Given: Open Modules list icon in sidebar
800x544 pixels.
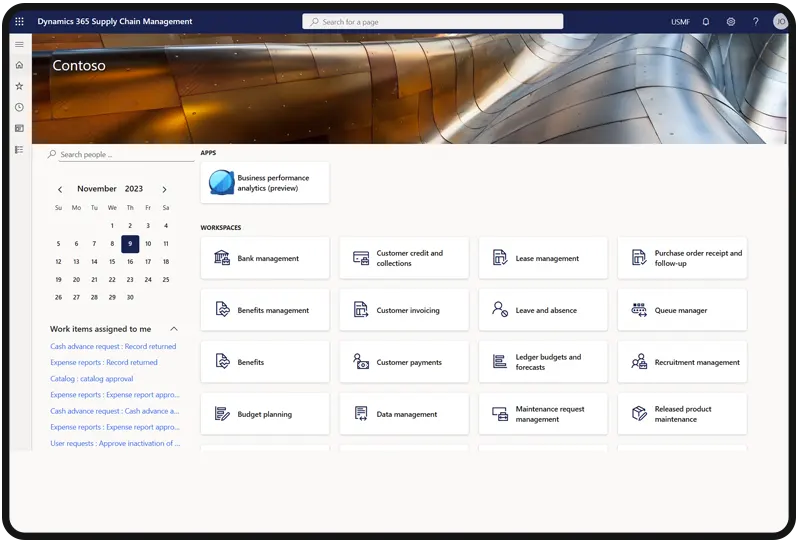Looking at the screenshot, I should coord(19,149).
